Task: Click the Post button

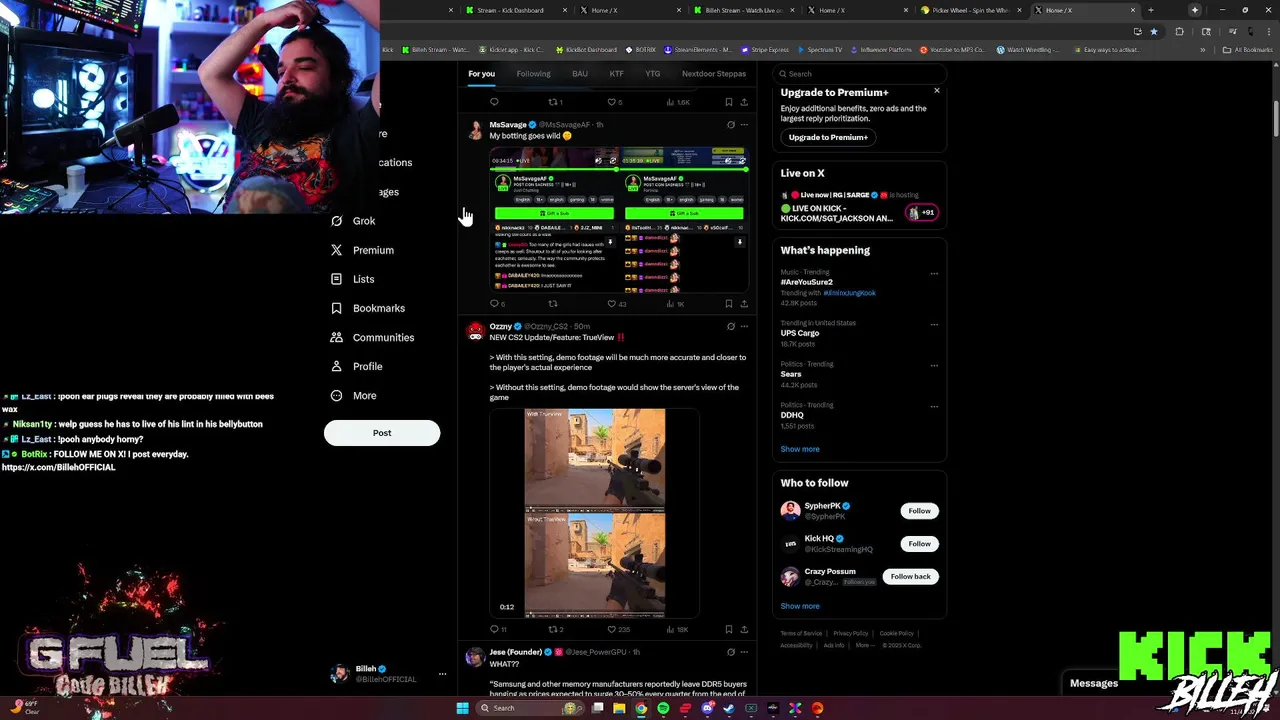Action: pos(382,433)
